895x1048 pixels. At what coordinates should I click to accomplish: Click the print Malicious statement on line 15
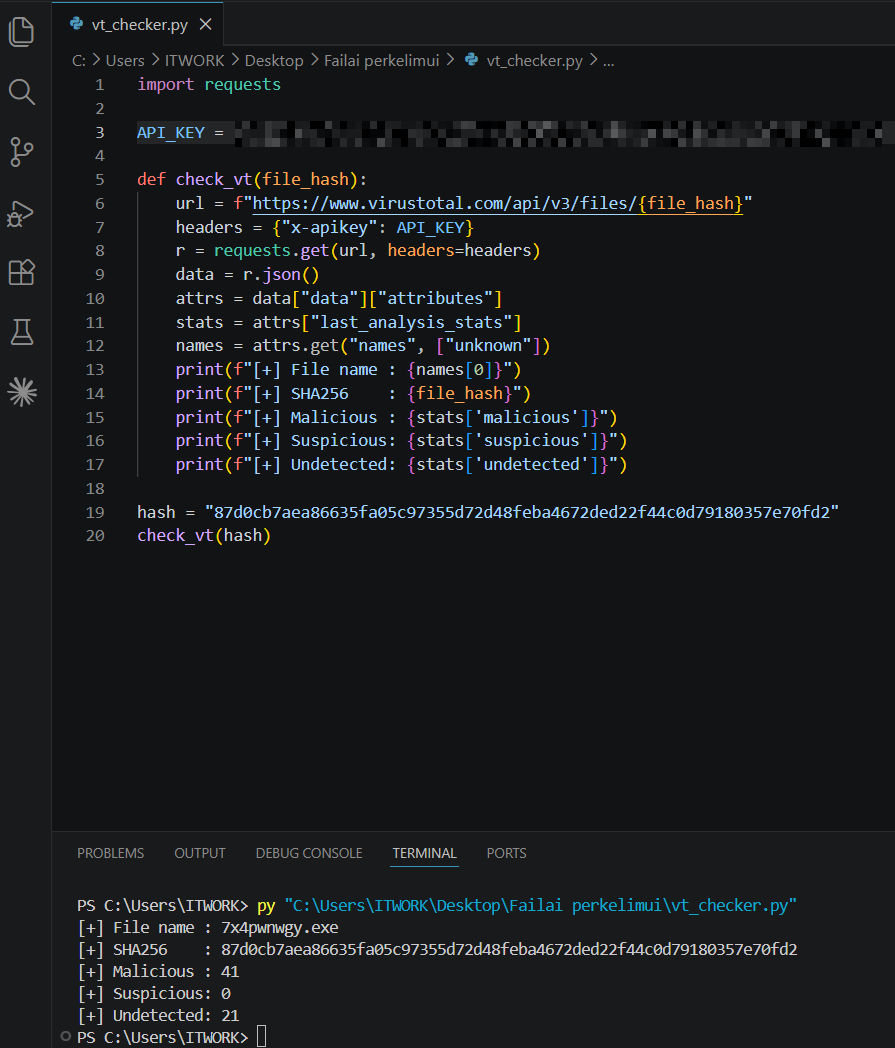[x=396, y=417]
